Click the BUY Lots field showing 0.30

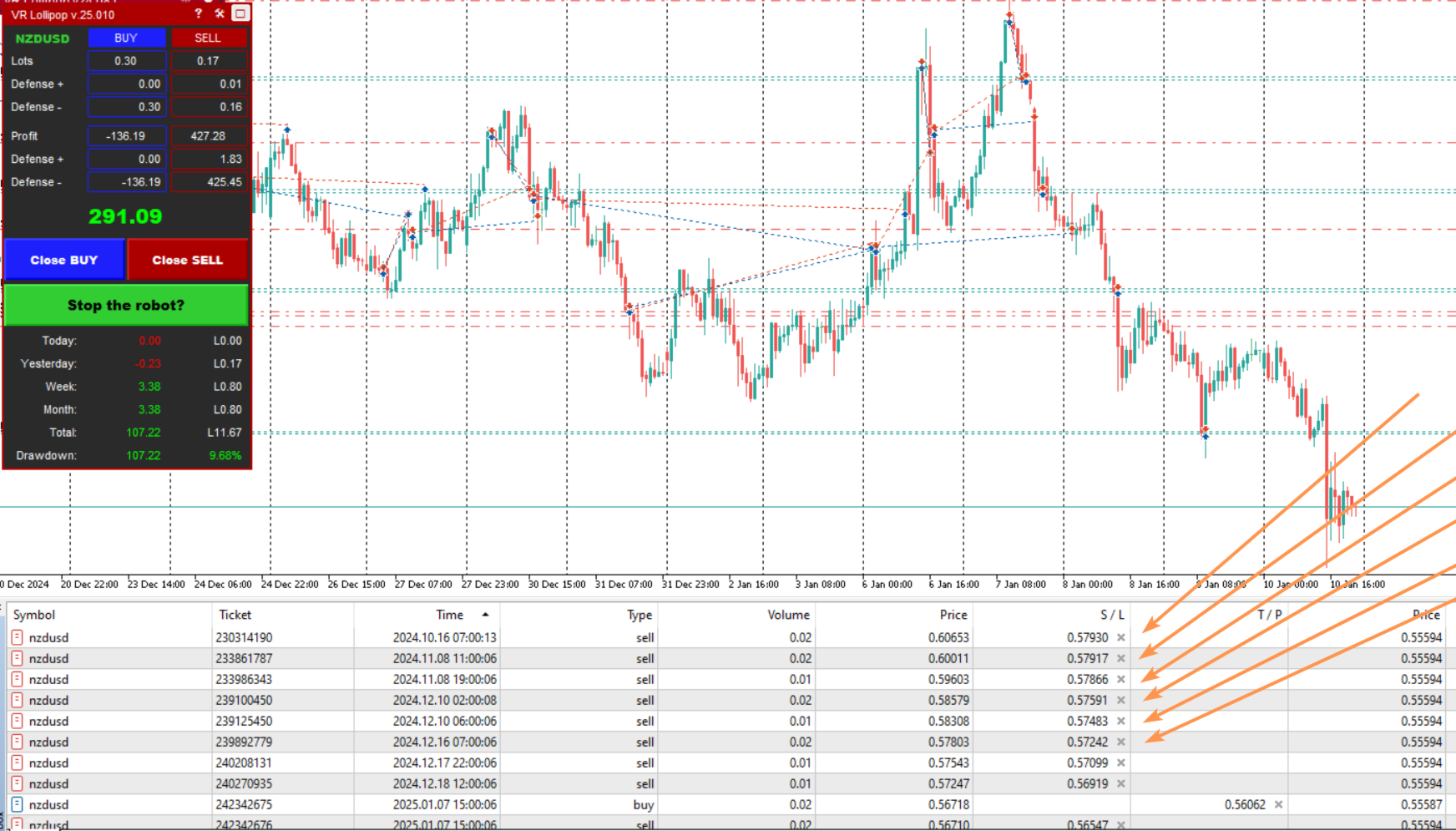click(126, 61)
